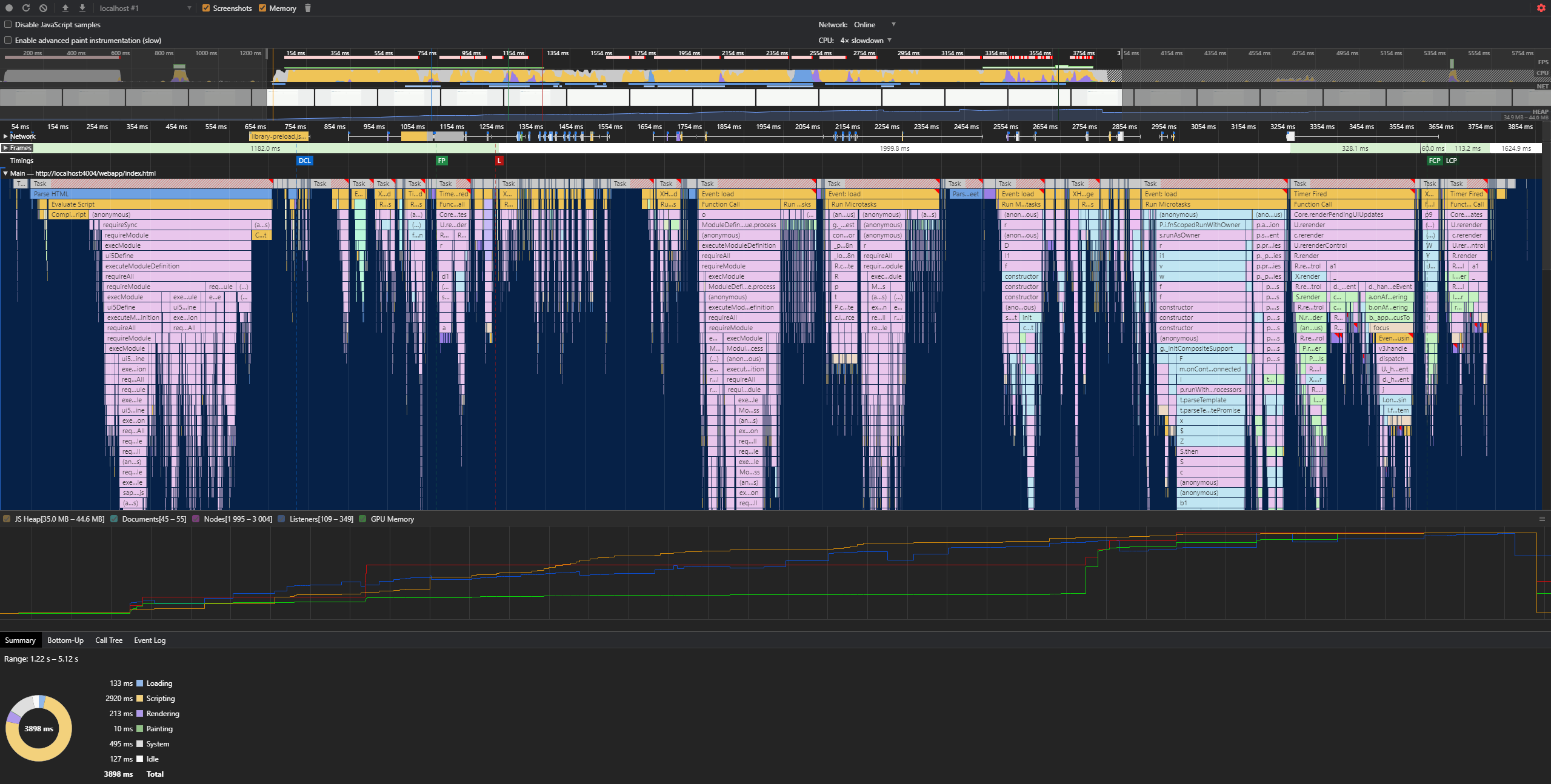Toggle the JS Heap counter checkbox
Screen dimensions: 1551x784
point(7,519)
